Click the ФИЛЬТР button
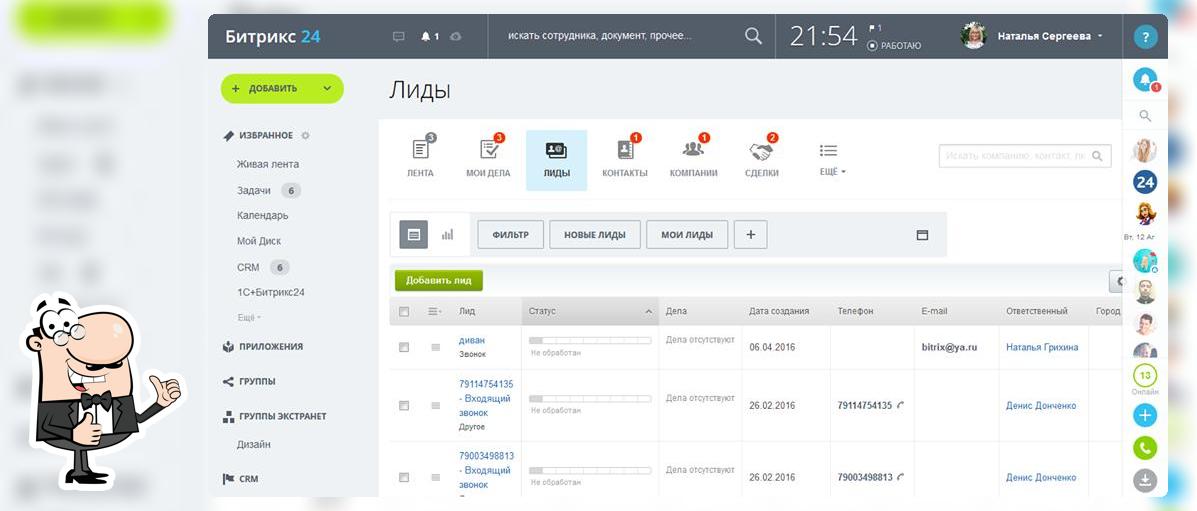This screenshot has width=1197, height=511. pyautogui.click(x=511, y=234)
